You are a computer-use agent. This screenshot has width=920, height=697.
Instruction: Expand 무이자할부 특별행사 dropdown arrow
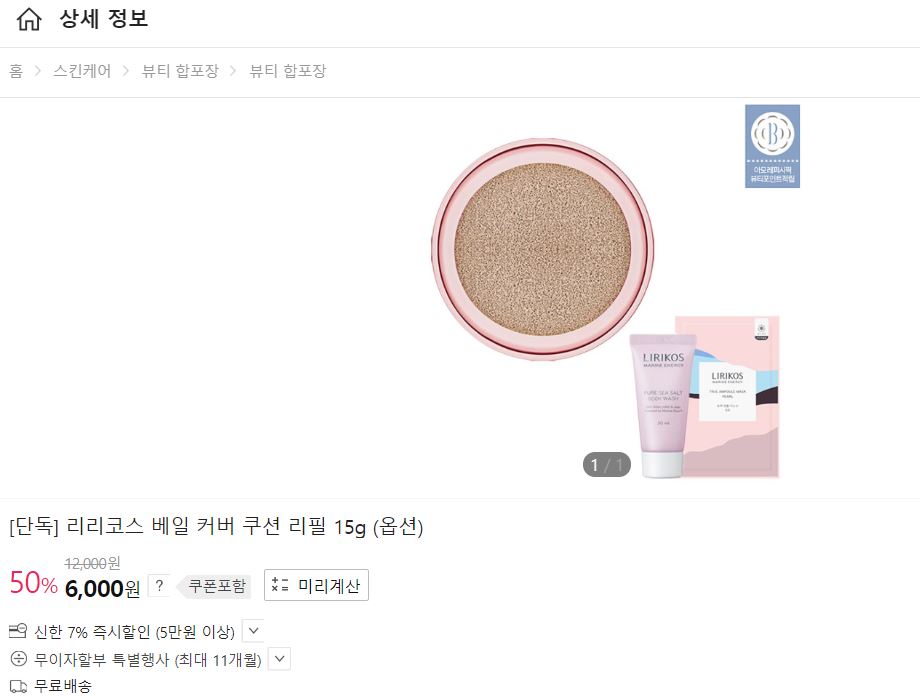[279, 658]
